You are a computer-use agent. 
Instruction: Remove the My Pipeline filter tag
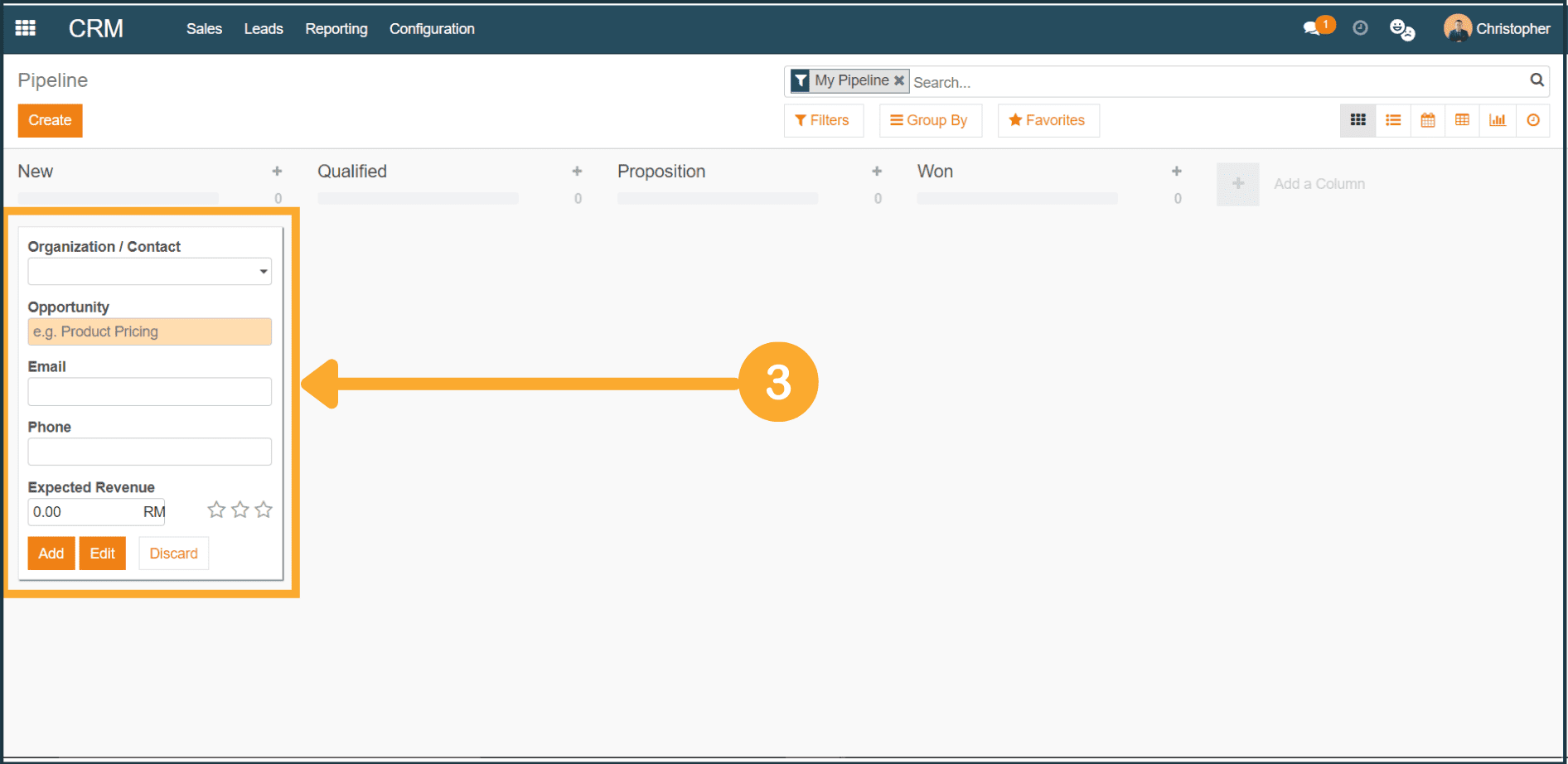tap(899, 80)
